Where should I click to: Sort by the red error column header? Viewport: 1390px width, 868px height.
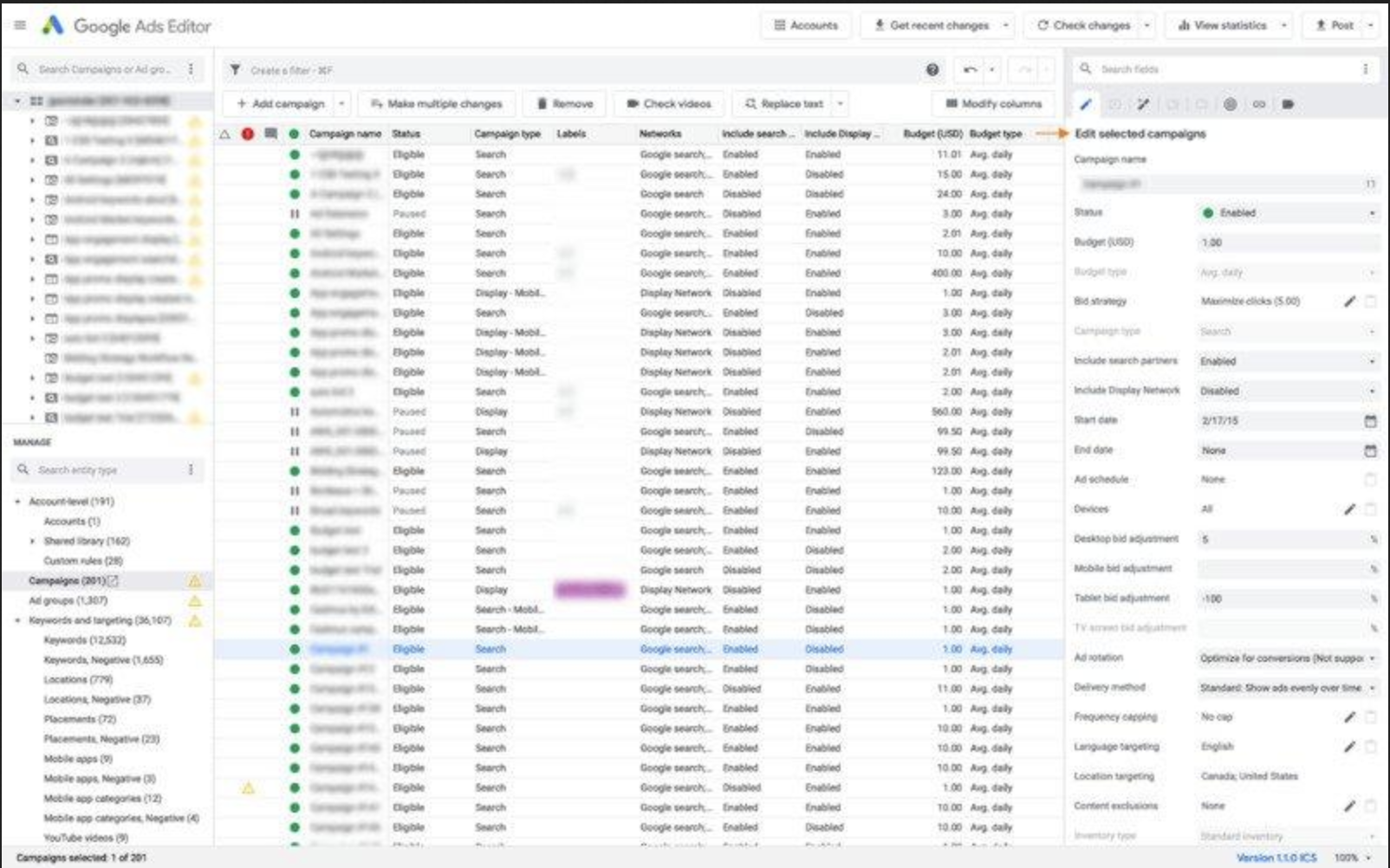pos(248,133)
